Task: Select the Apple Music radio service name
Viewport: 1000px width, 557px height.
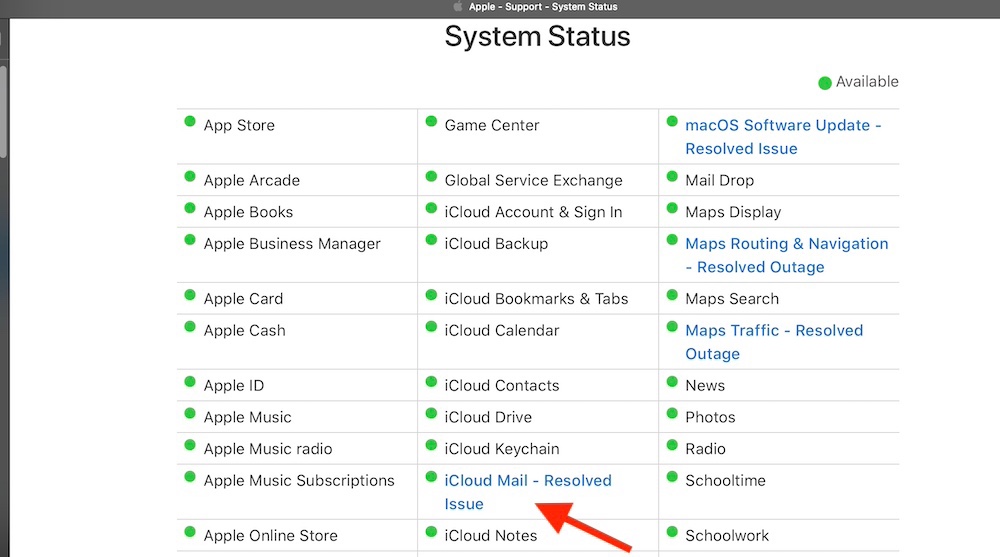Action: point(268,449)
